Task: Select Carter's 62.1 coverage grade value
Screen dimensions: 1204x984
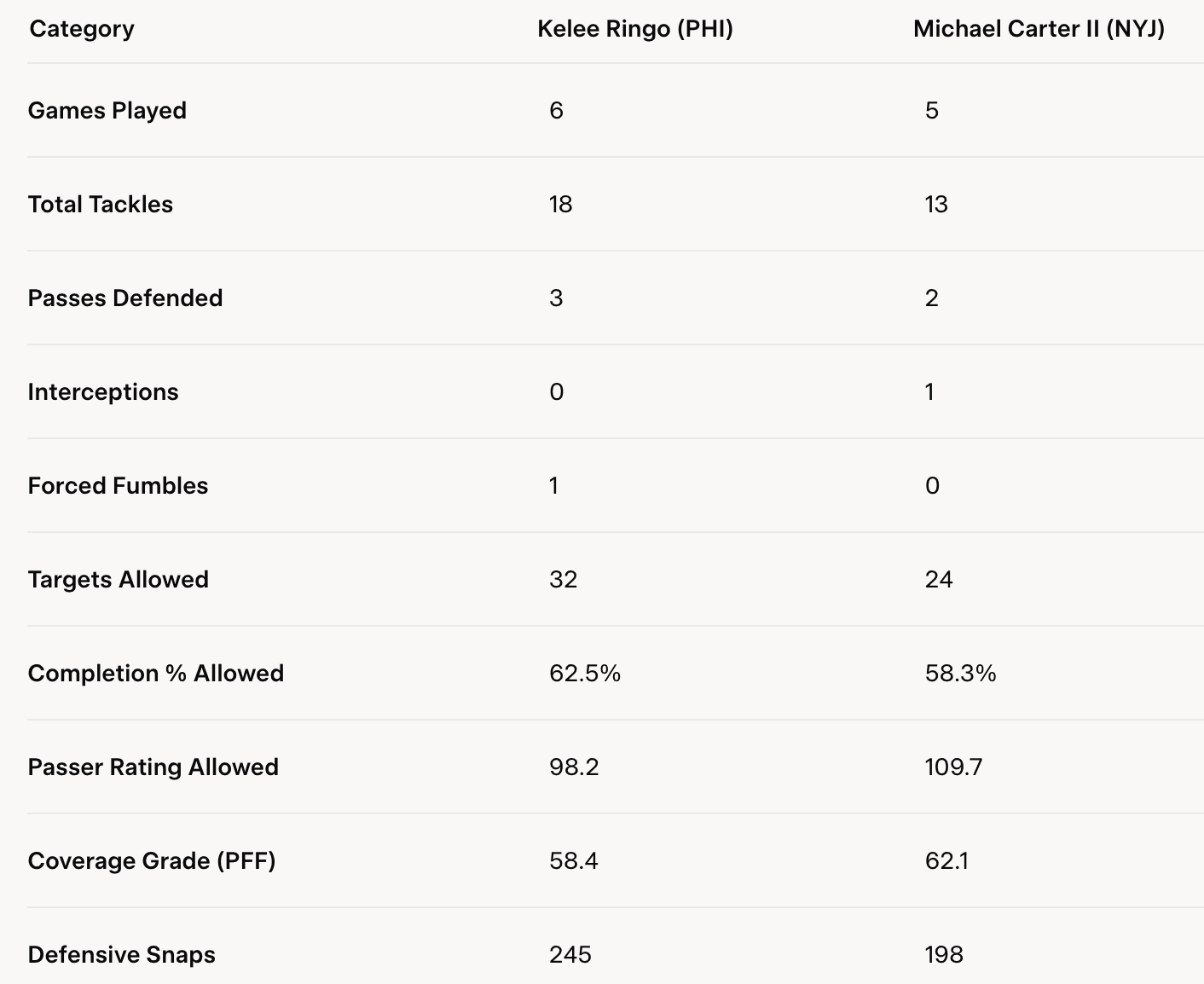Action: (946, 861)
